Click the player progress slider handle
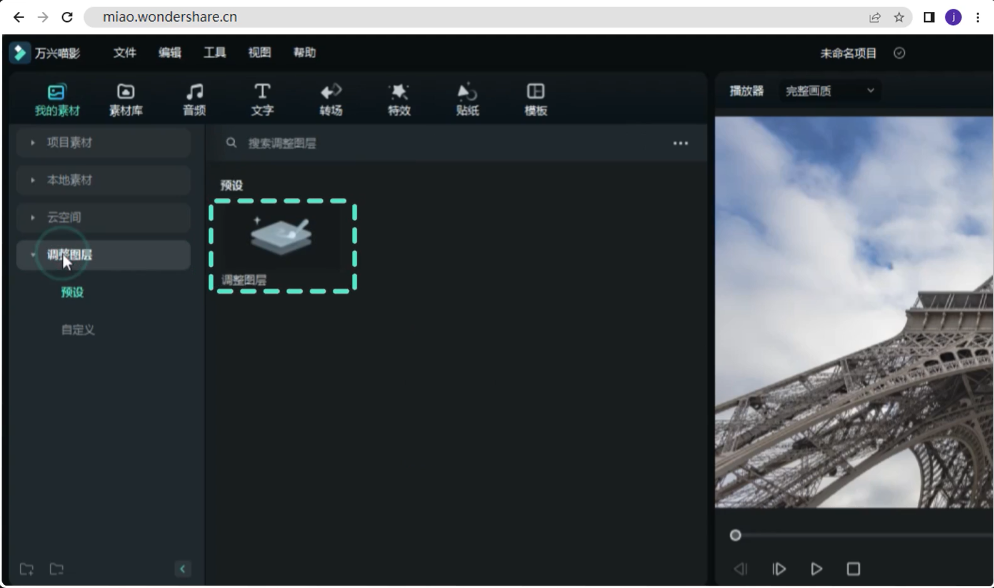Viewport: 994px width, 588px height. (x=735, y=535)
